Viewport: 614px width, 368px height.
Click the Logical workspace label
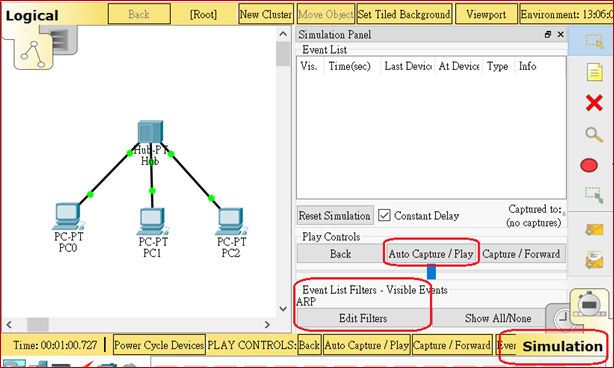(32, 16)
